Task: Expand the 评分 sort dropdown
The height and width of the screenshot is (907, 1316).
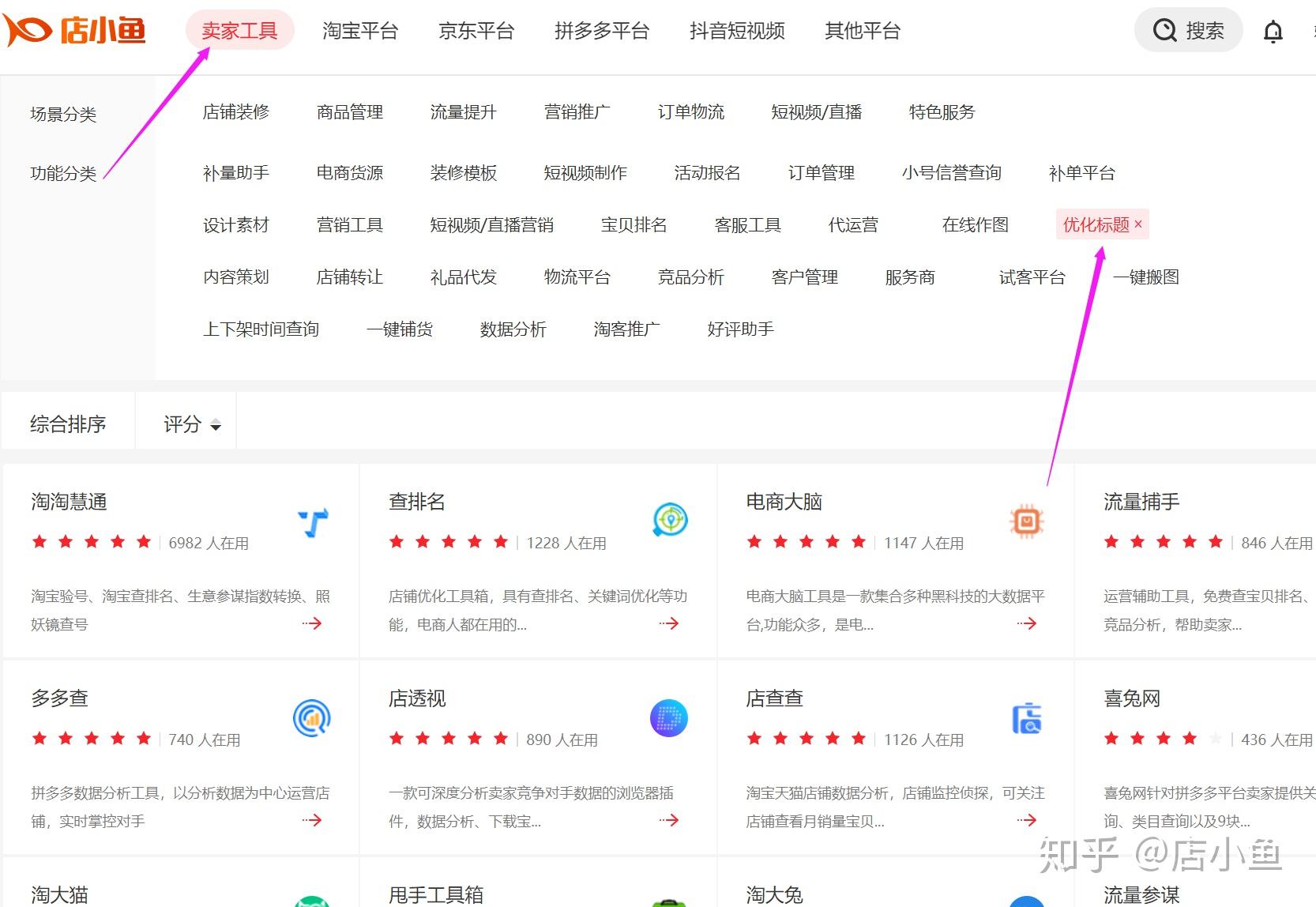Action: [x=192, y=425]
